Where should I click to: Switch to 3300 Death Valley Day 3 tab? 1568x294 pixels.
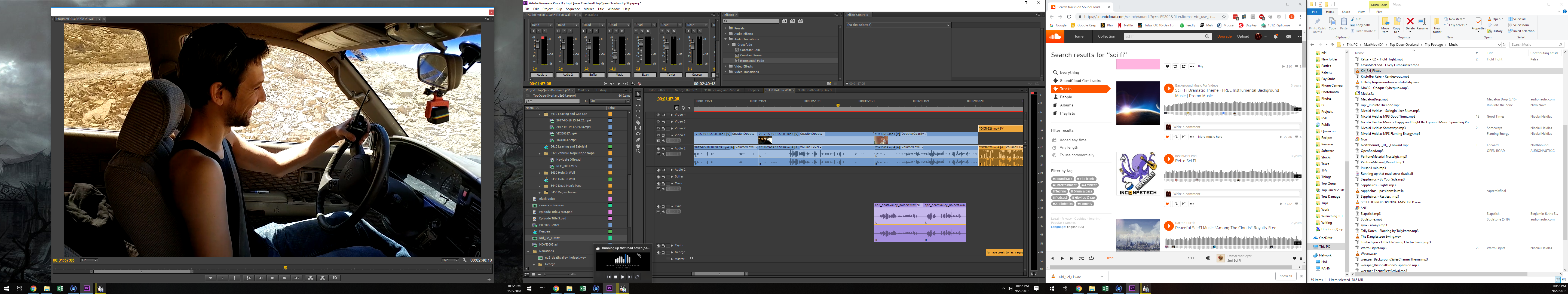tap(815, 90)
